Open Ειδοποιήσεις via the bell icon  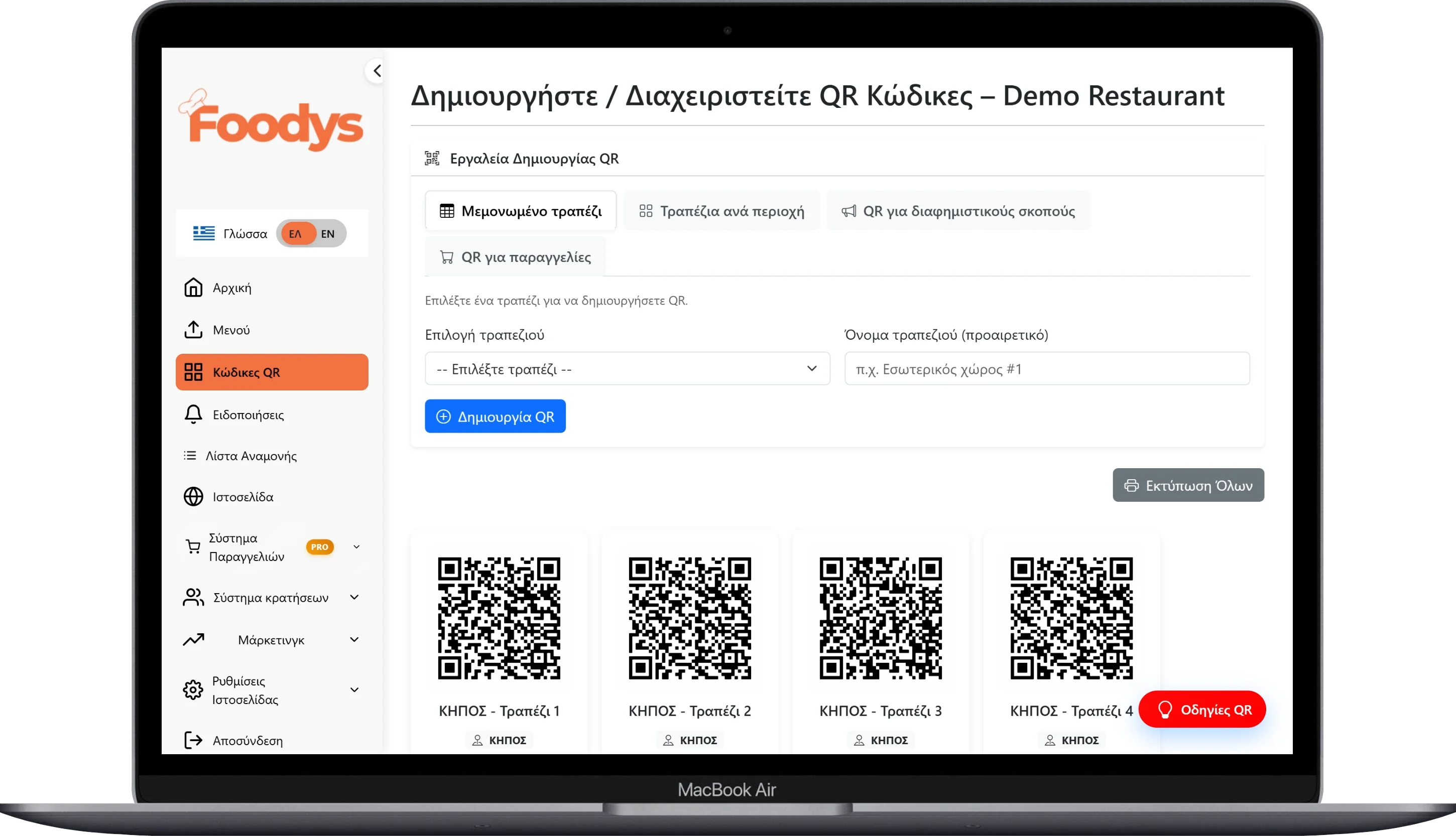pyautogui.click(x=192, y=414)
